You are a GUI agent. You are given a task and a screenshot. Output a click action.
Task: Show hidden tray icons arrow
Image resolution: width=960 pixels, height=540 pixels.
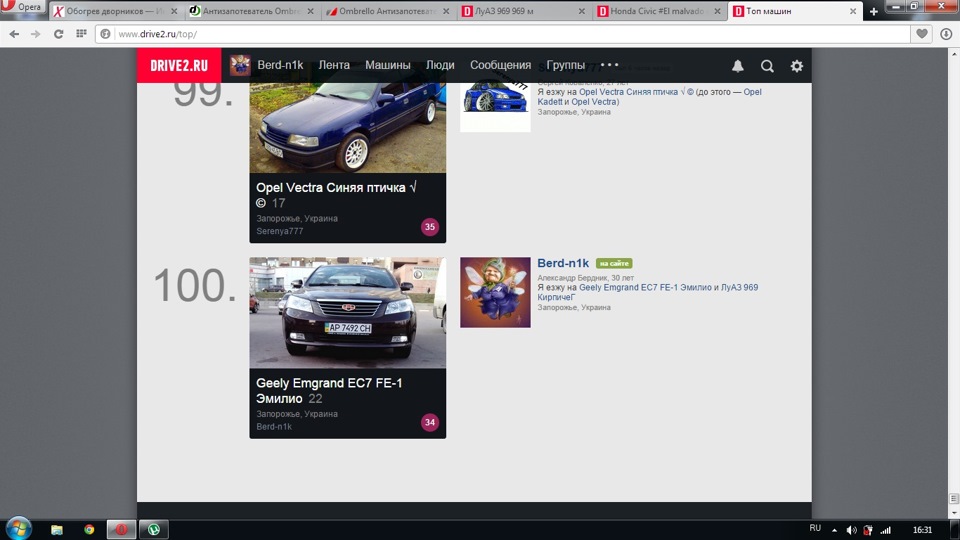tap(834, 530)
